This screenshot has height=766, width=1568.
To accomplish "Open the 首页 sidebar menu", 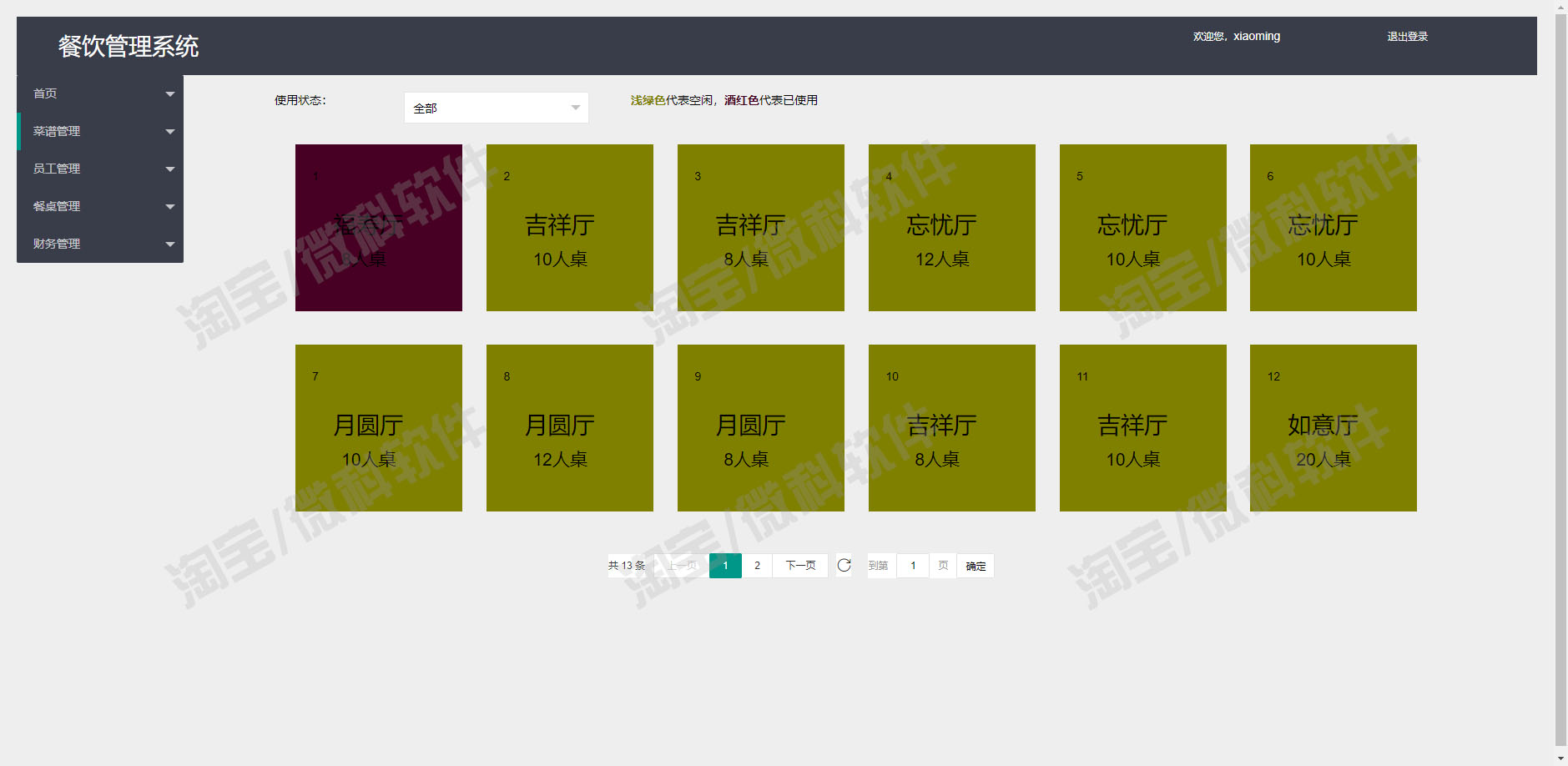I will 100,93.
